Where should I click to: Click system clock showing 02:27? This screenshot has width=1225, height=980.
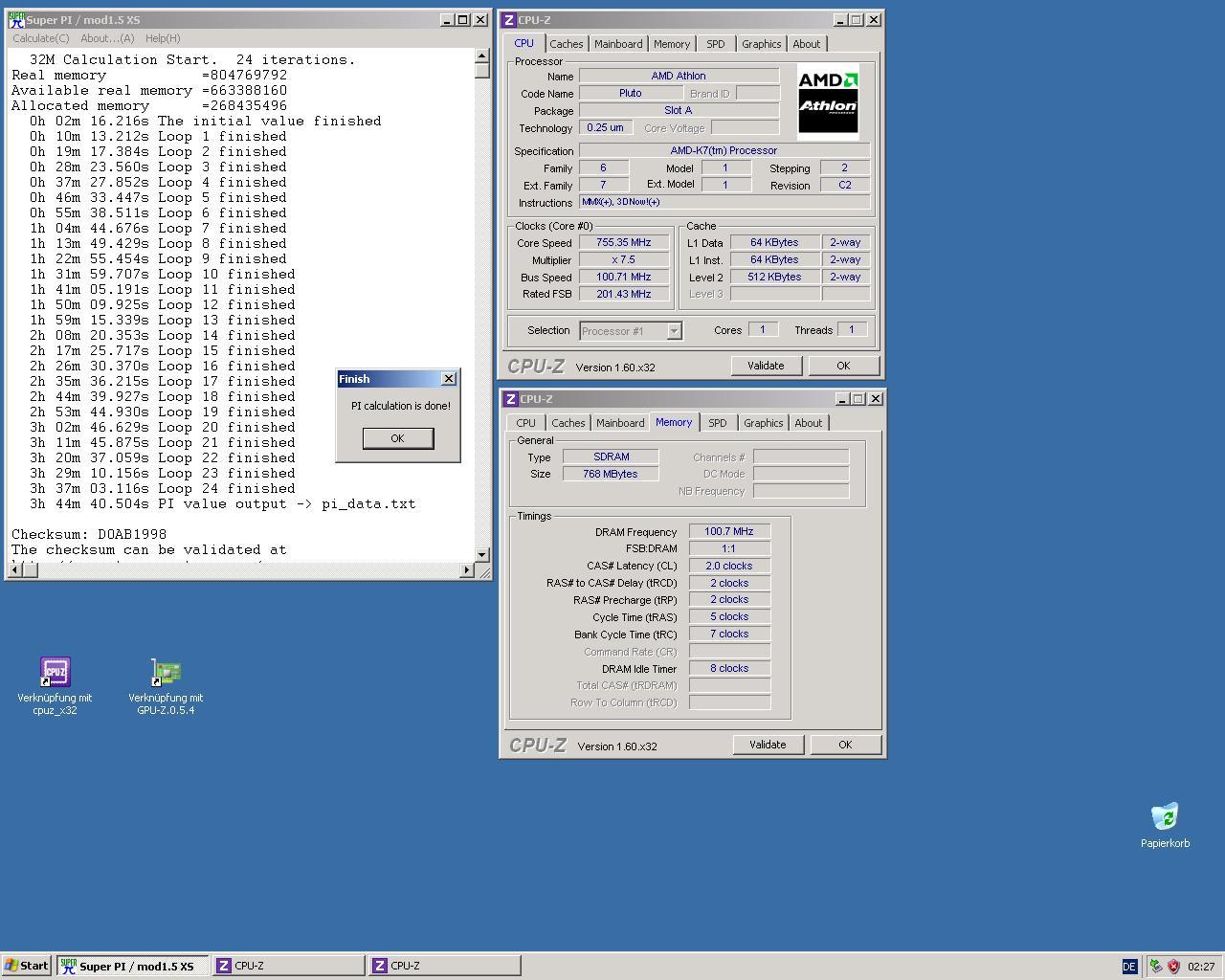pos(1200,967)
